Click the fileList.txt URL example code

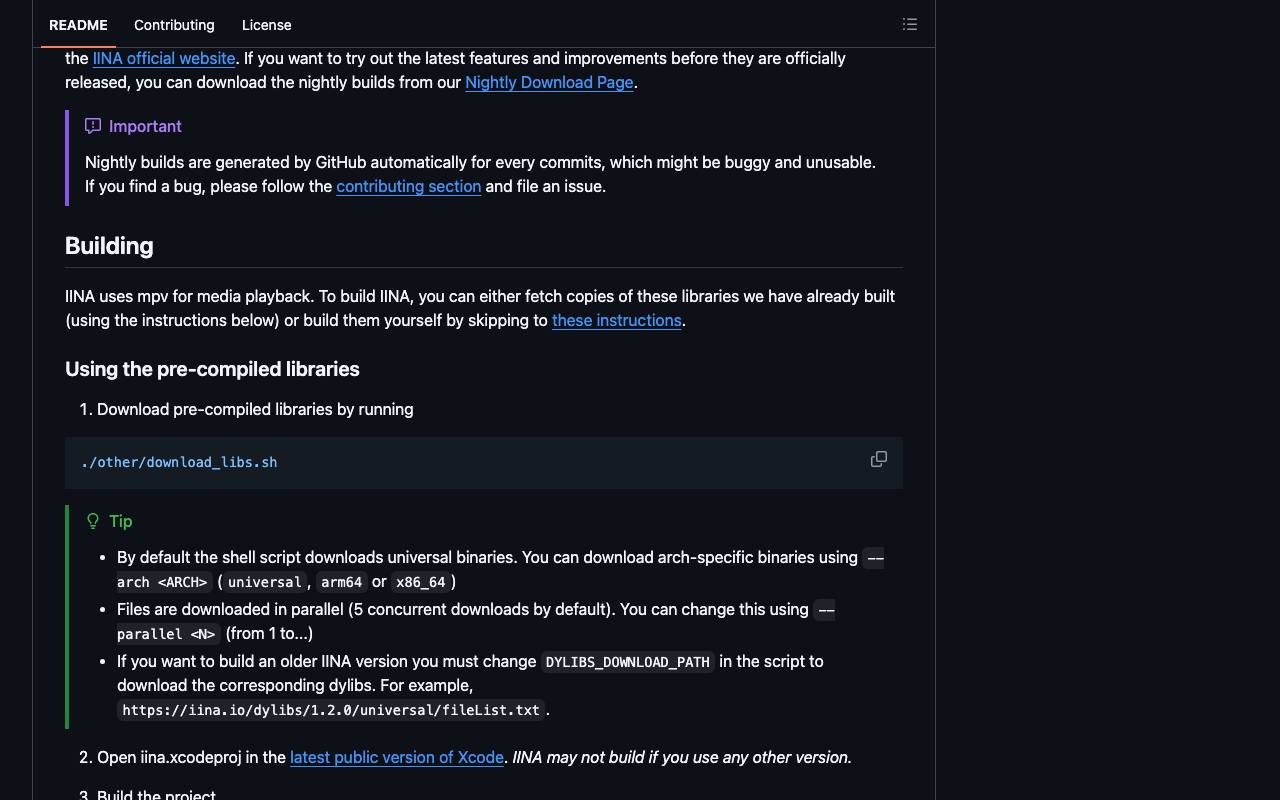[331, 710]
